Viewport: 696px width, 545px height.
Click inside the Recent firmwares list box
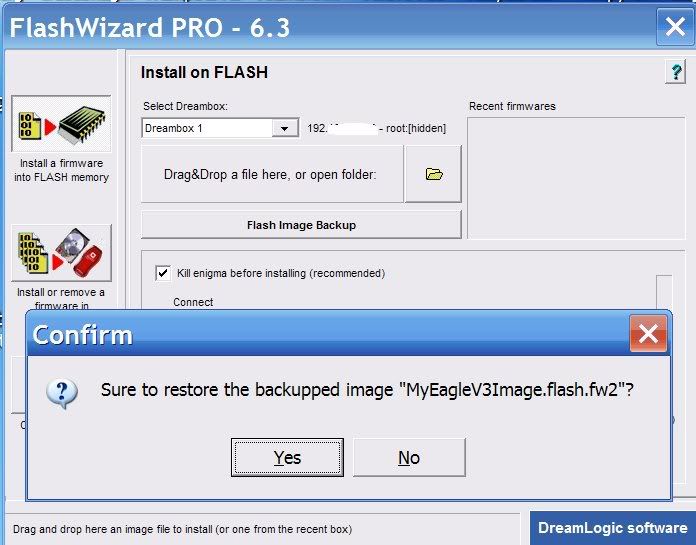(x=576, y=178)
